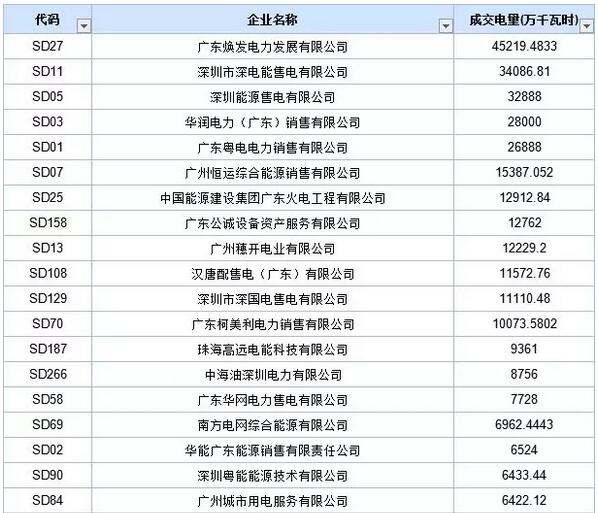The image size is (598, 513).
Task: Click 广东柯美利电力销售有限公司 cell
Action: coord(272,324)
